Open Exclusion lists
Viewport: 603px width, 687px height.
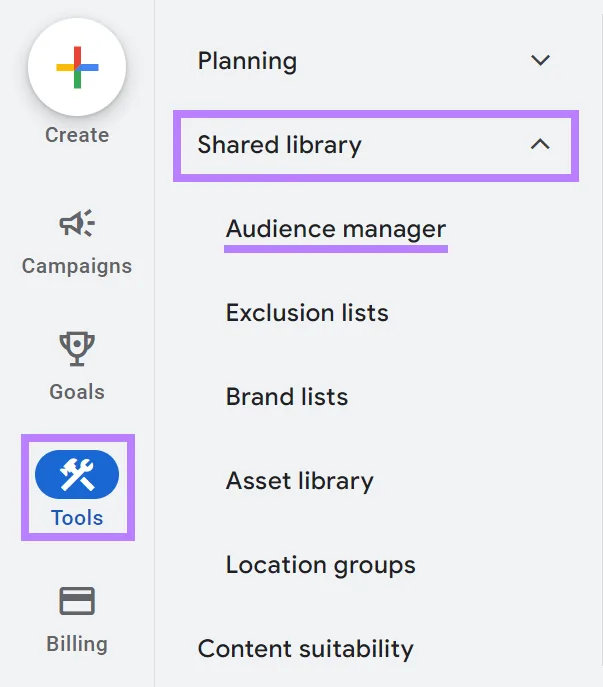tap(307, 312)
